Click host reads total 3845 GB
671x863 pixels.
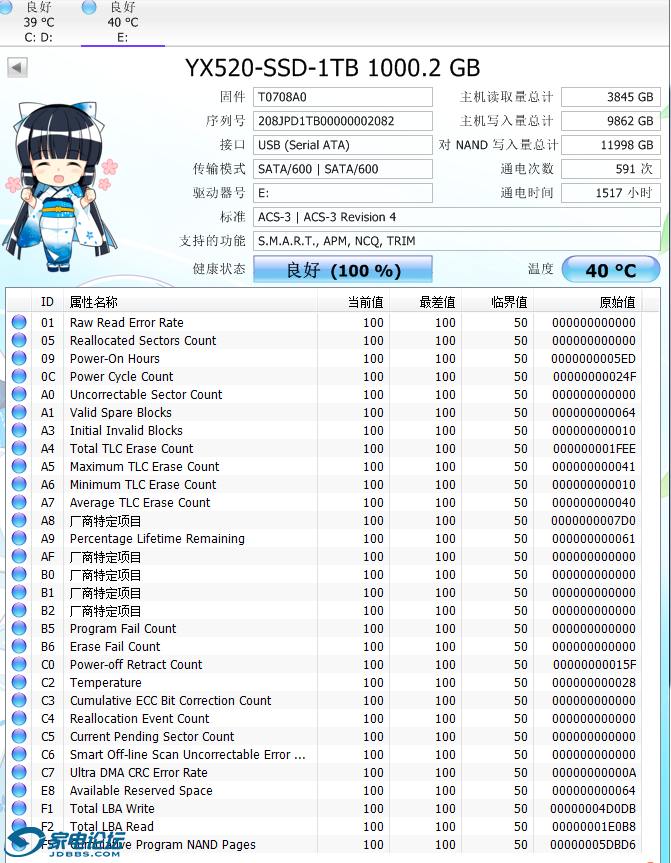(x=610, y=97)
